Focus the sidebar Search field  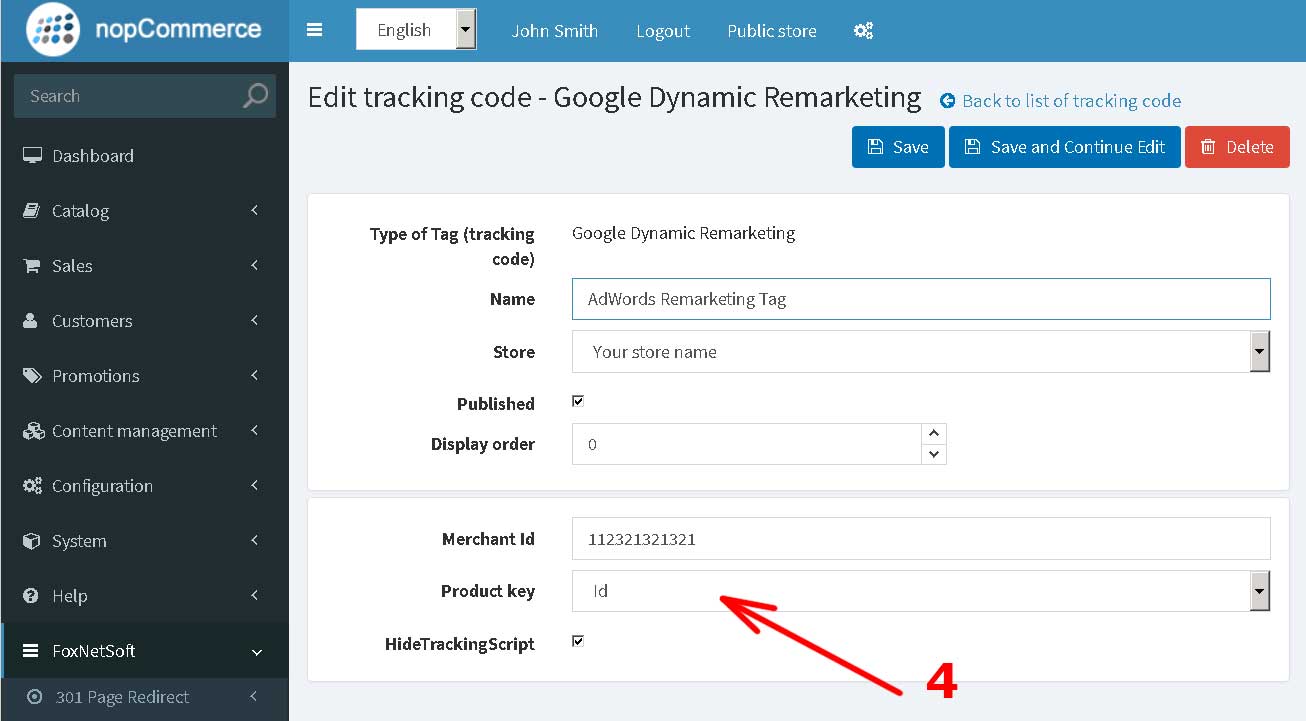click(x=128, y=96)
